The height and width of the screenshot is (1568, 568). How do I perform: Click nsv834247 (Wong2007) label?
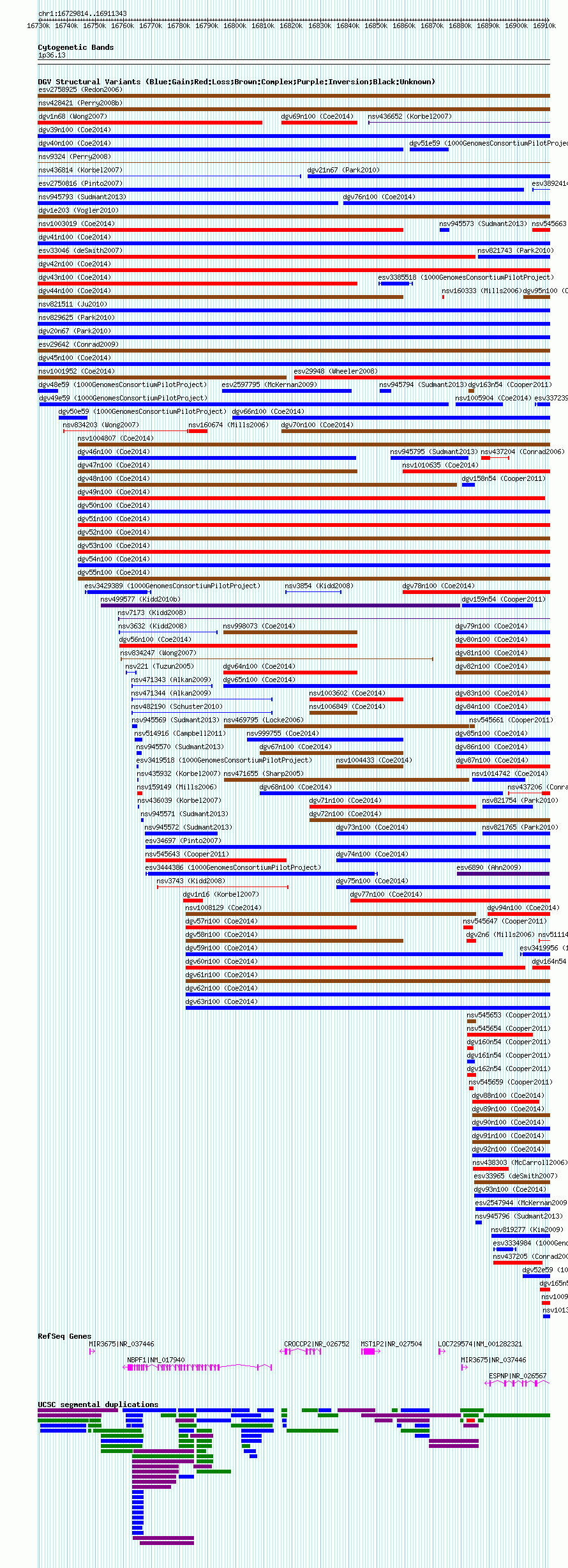158,653
